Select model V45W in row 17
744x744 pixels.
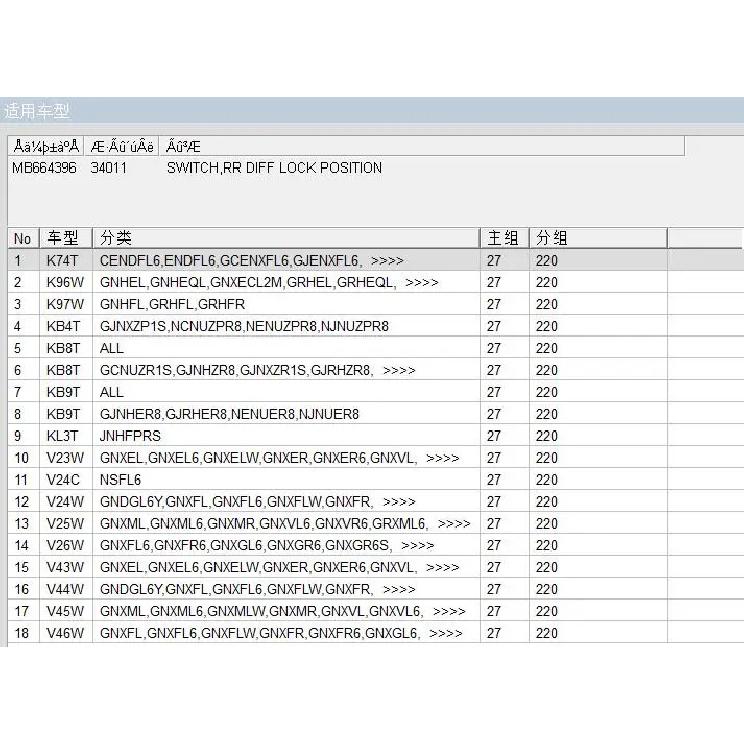point(65,611)
